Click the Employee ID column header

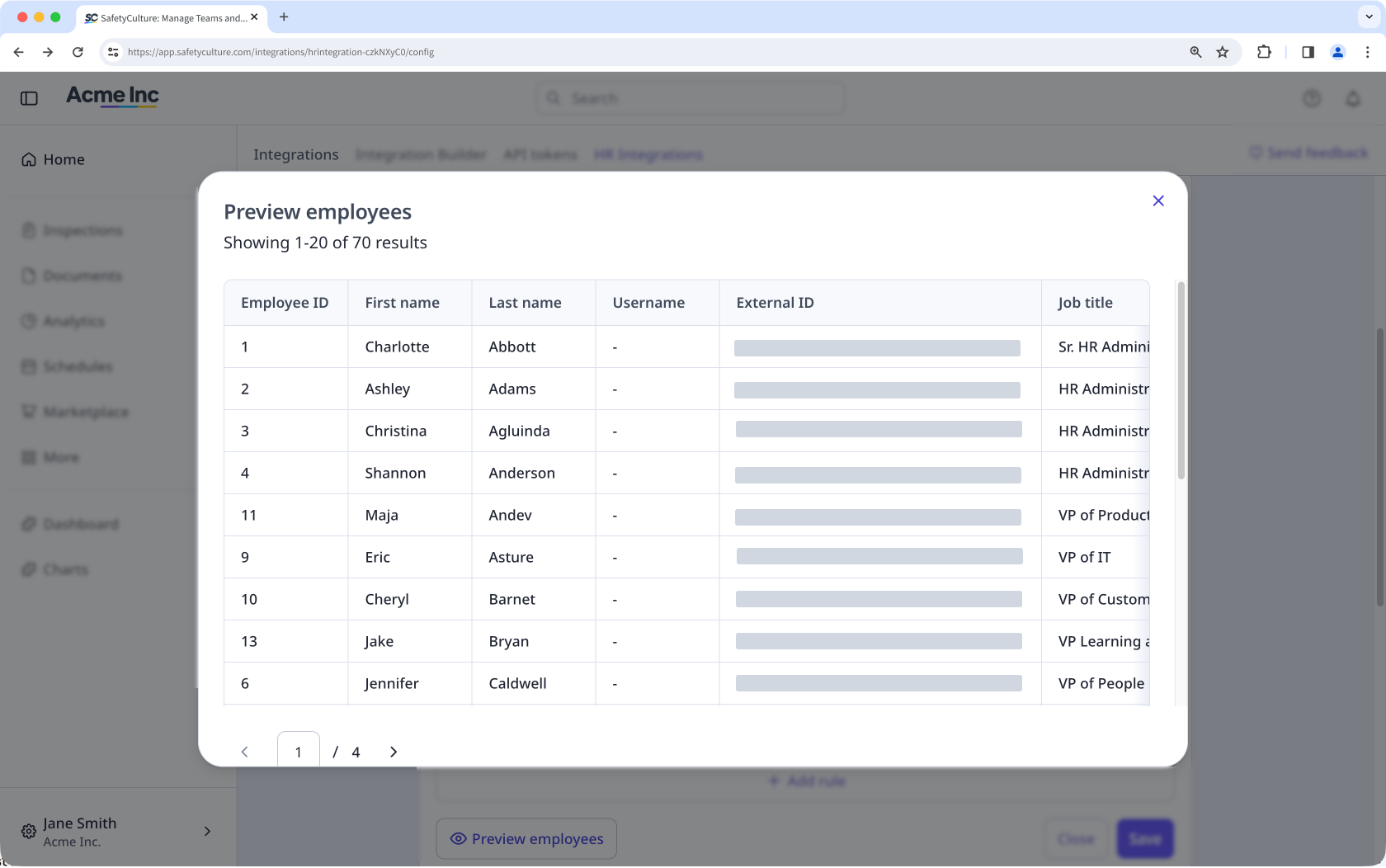285,303
